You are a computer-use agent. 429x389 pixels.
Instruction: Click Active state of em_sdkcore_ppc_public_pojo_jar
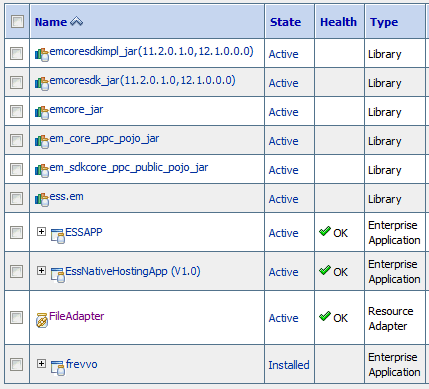[283, 170]
